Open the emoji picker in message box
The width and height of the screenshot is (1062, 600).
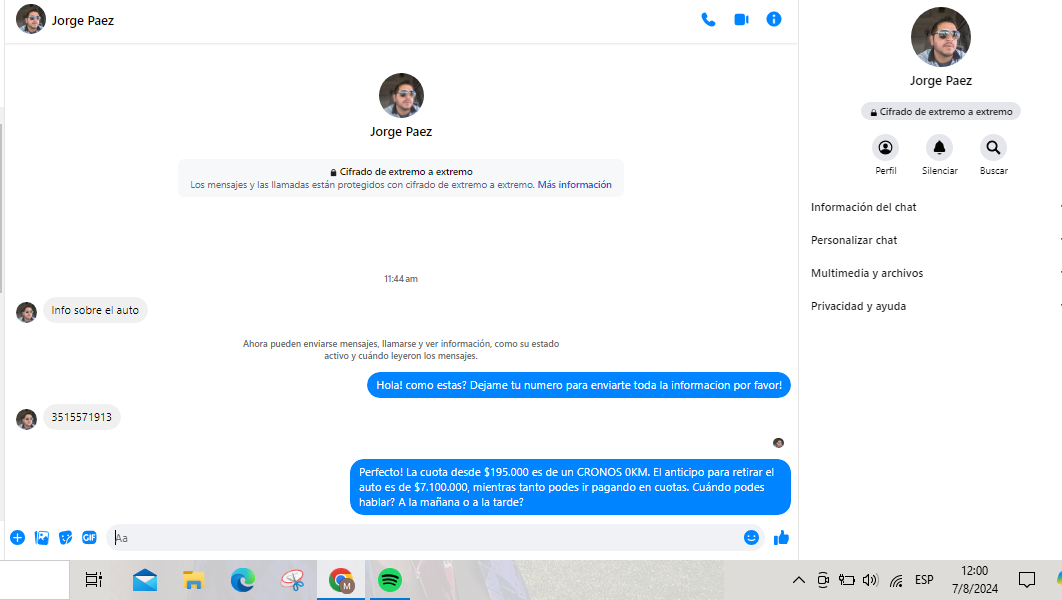(751, 538)
